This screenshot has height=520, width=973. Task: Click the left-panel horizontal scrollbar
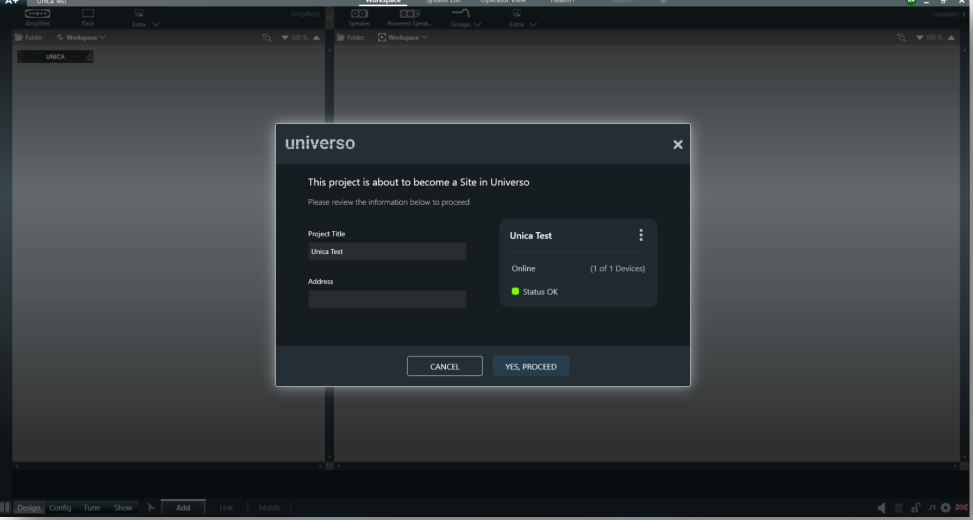168,465
